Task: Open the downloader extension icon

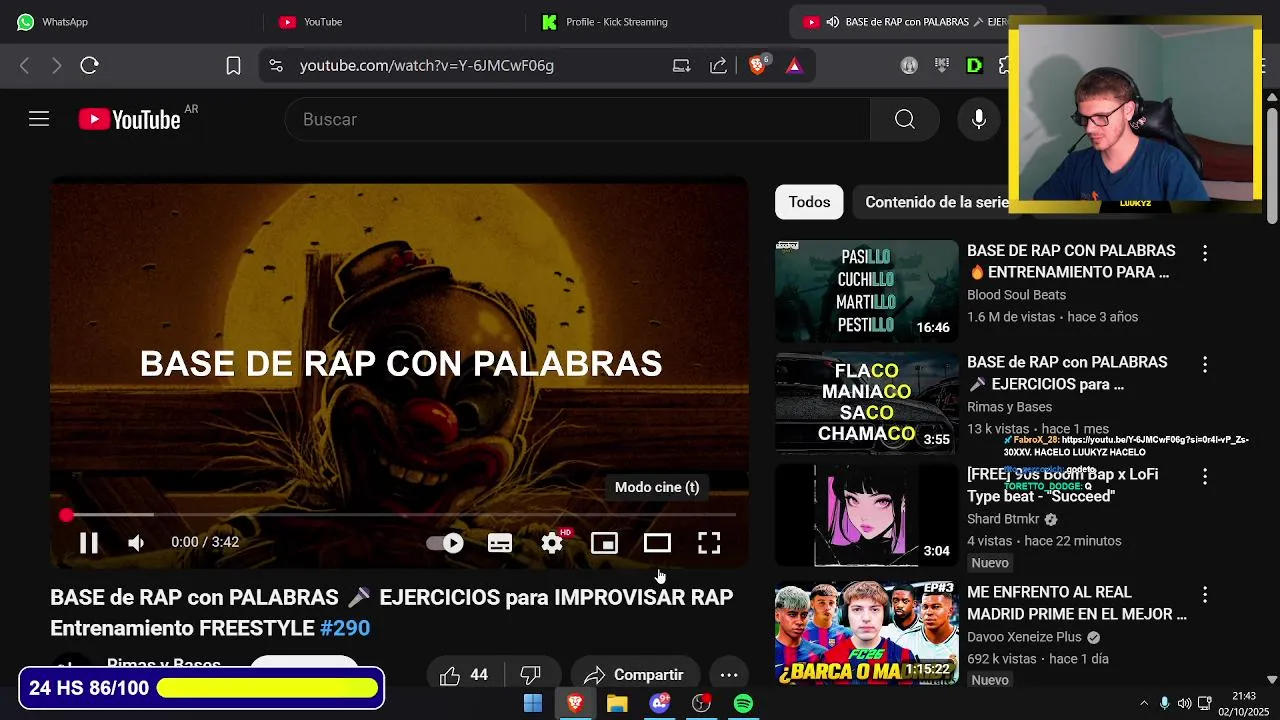Action: (x=942, y=65)
